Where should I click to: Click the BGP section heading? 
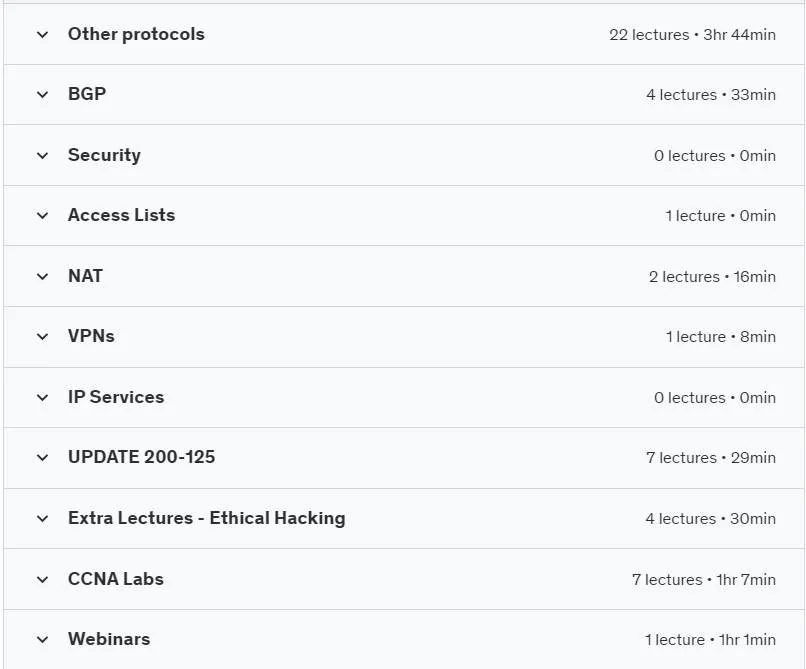coord(87,94)
